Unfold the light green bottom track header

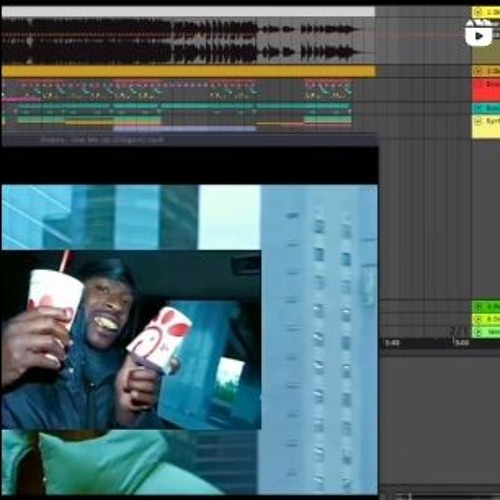pos(478,332)
